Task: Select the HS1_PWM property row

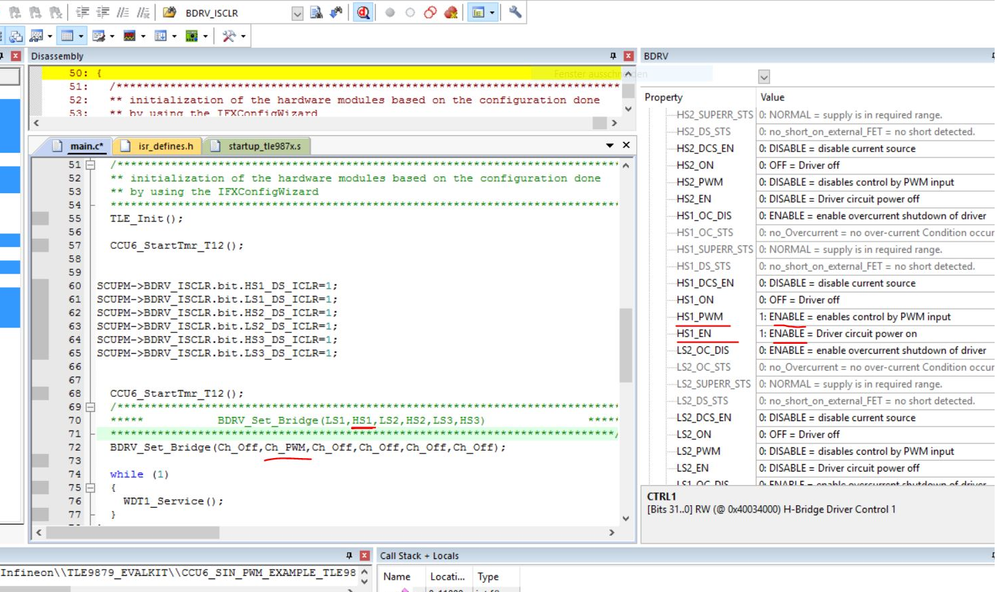Action: [x=700, y=316]
